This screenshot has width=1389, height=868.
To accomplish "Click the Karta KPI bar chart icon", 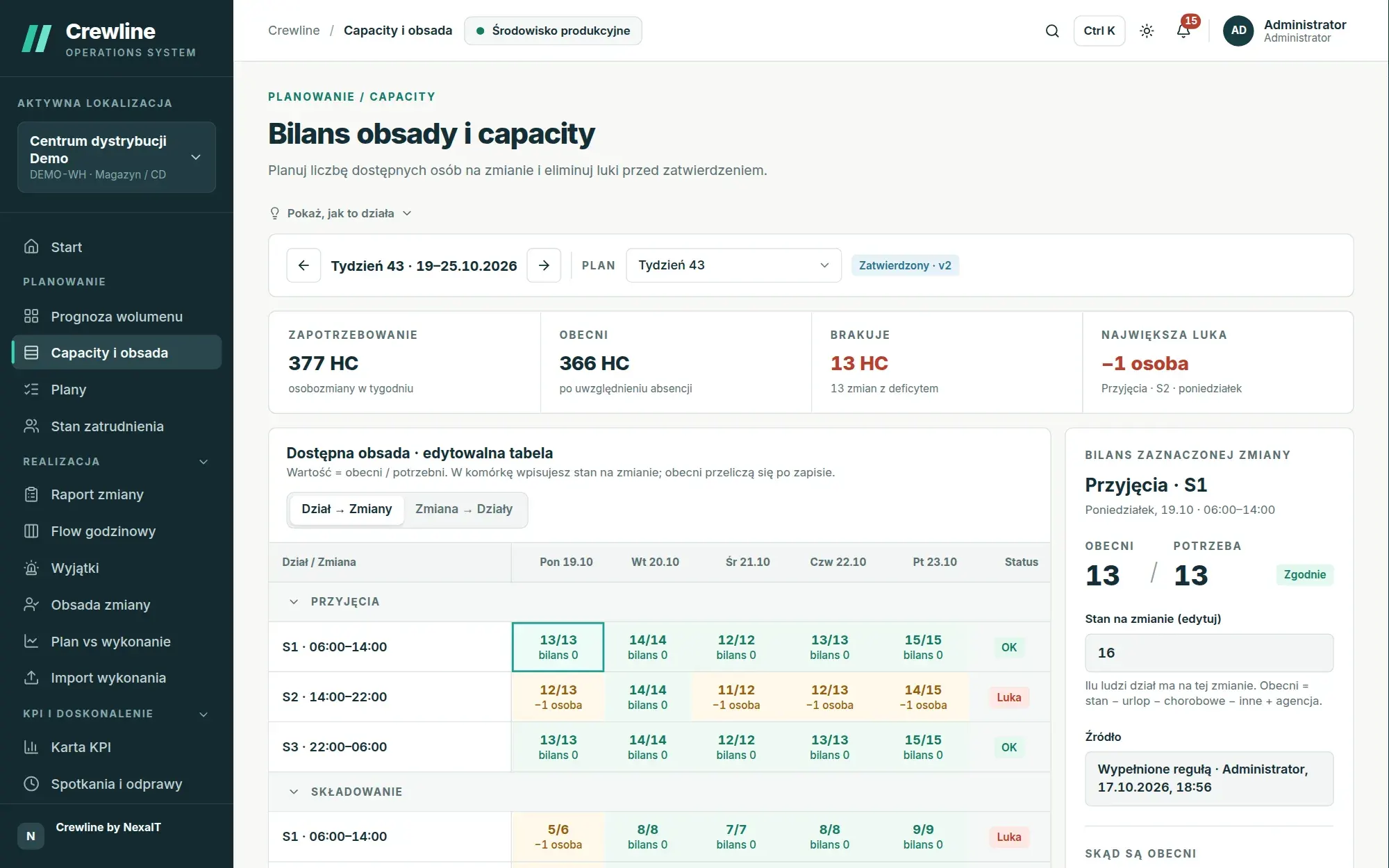I will pyautogui.click(x=31, y=747).
